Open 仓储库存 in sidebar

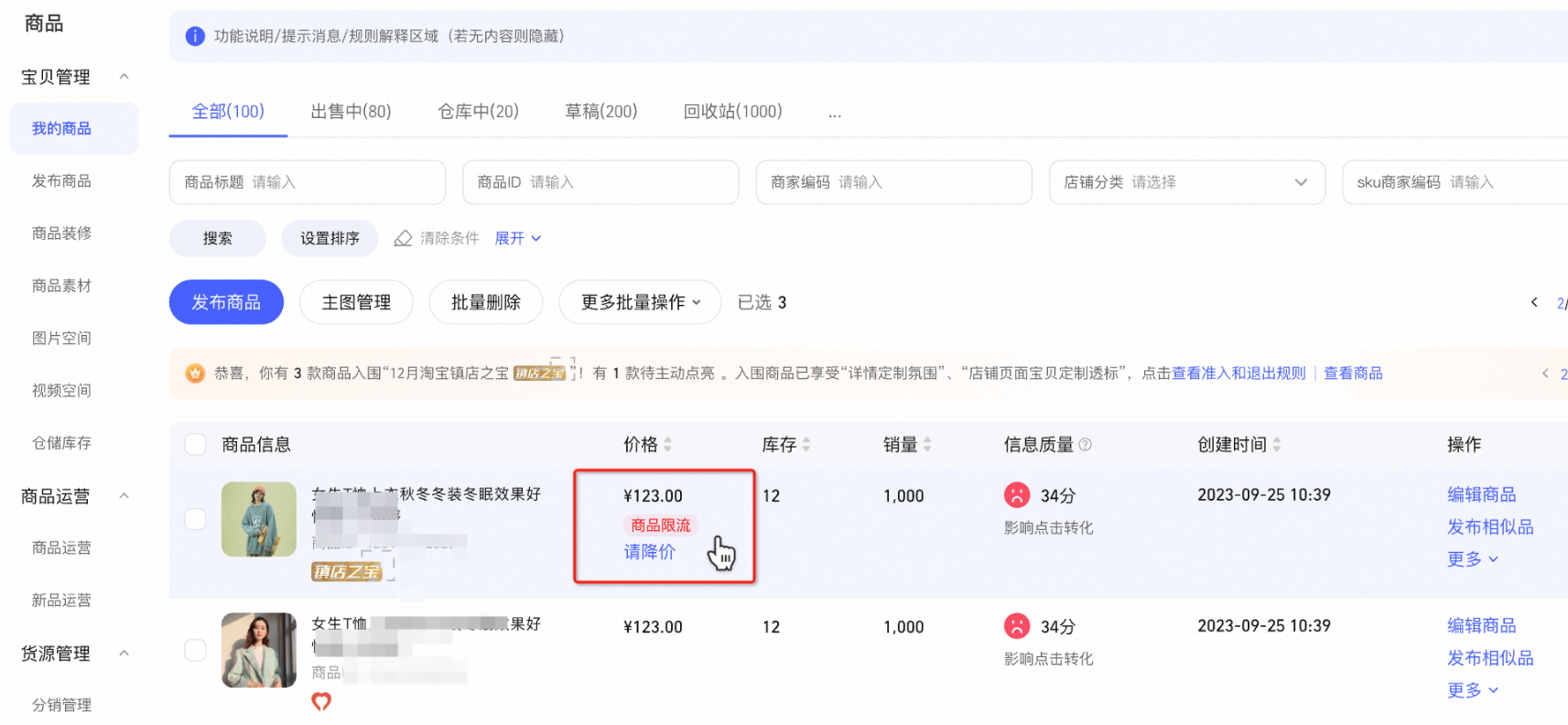61,443
